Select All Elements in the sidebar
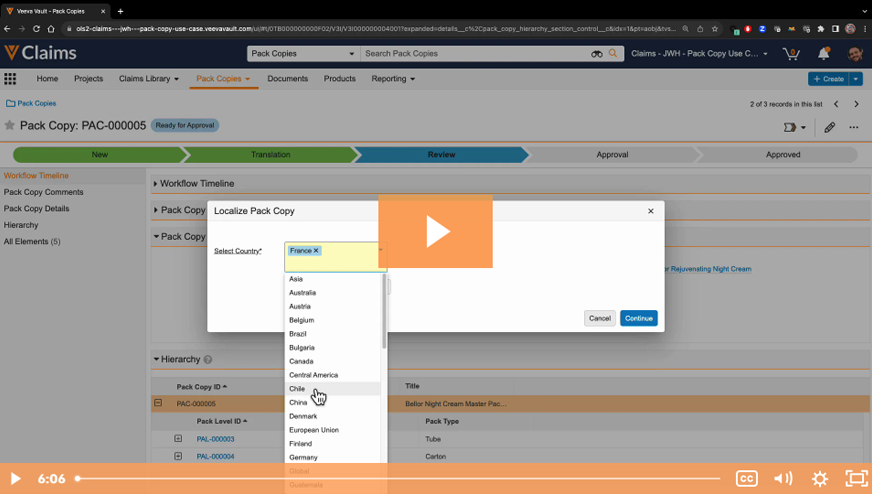872x494 pixels. pyautogui.click(x=32, y=241)
